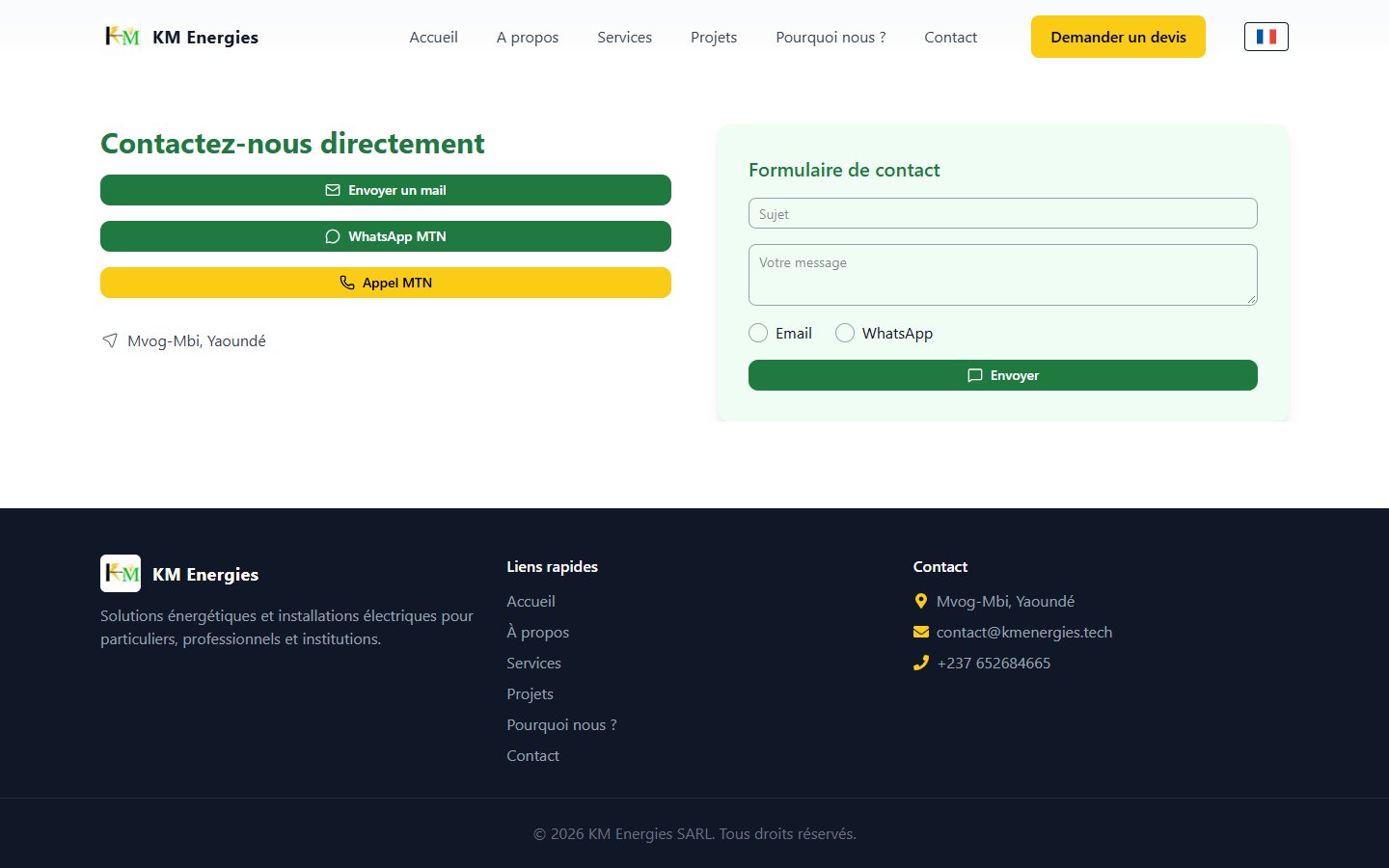The image size is (1389, 868).
Task: Select the Email radio option
Action: pyautogui.click(x=758, y=333)
